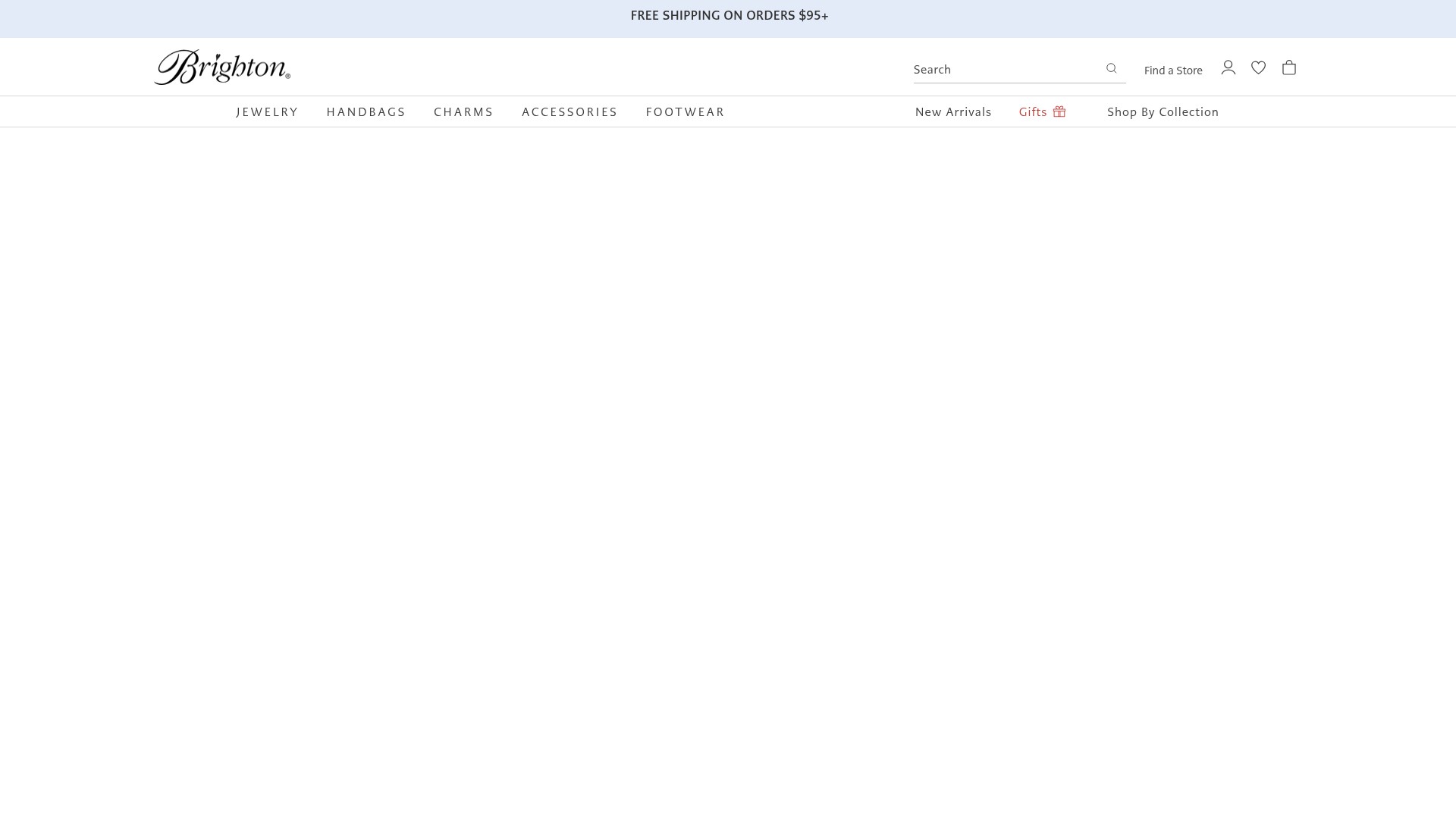1456x819 pixels.
Task: Open the Find a Store link
Action: point(1173,71)
